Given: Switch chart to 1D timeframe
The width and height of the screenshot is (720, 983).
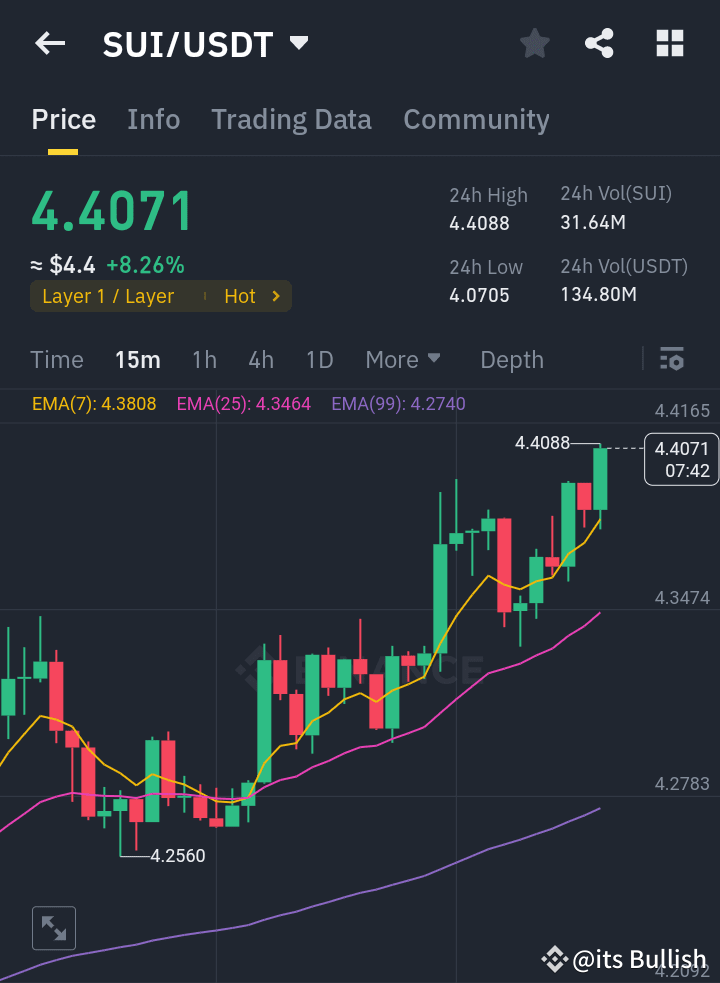Looking at the screenshot, I should pyautogui.click(x=319, y=359).
